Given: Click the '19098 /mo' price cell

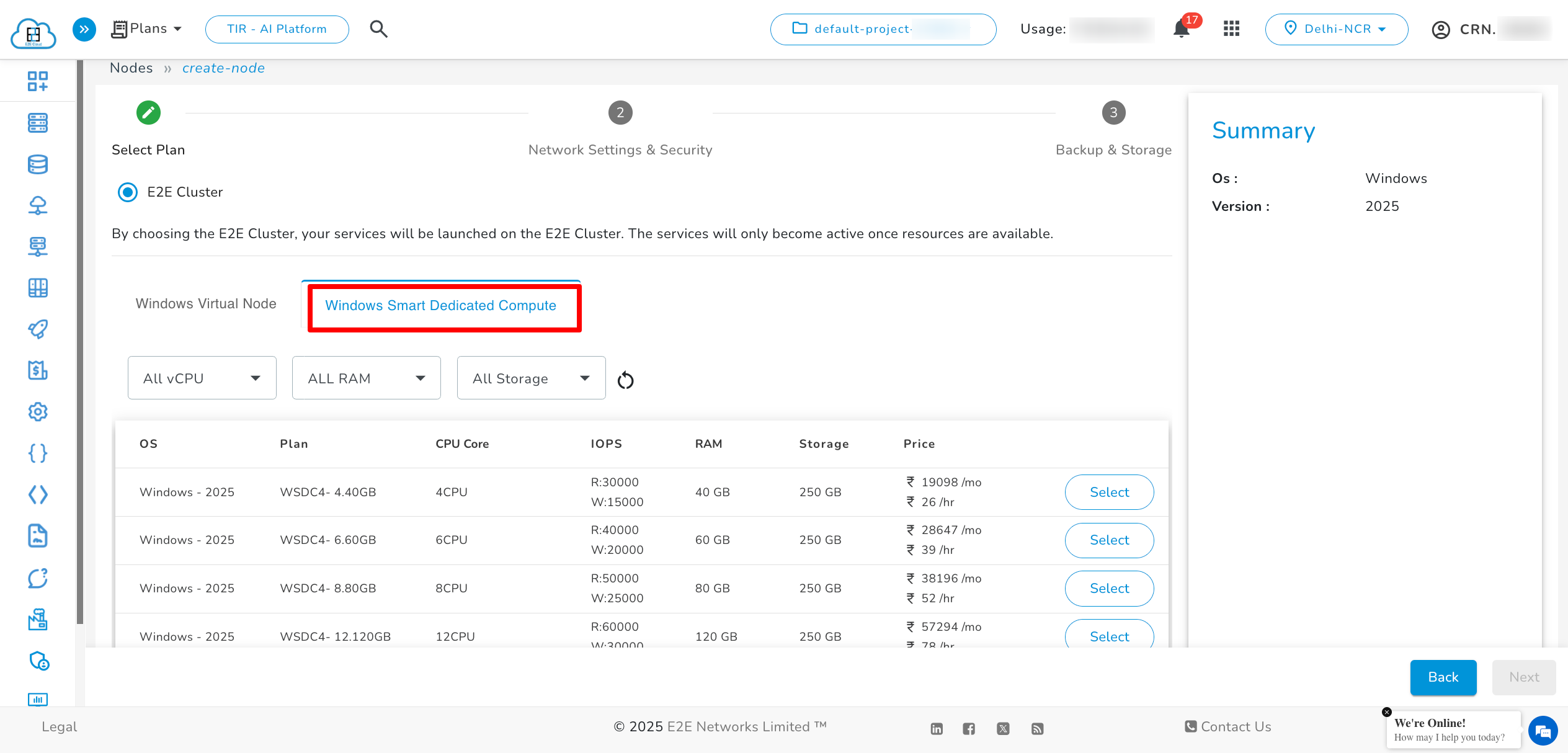Looking at the screenshot, I should pyautogui.click(x=945, y=482).
